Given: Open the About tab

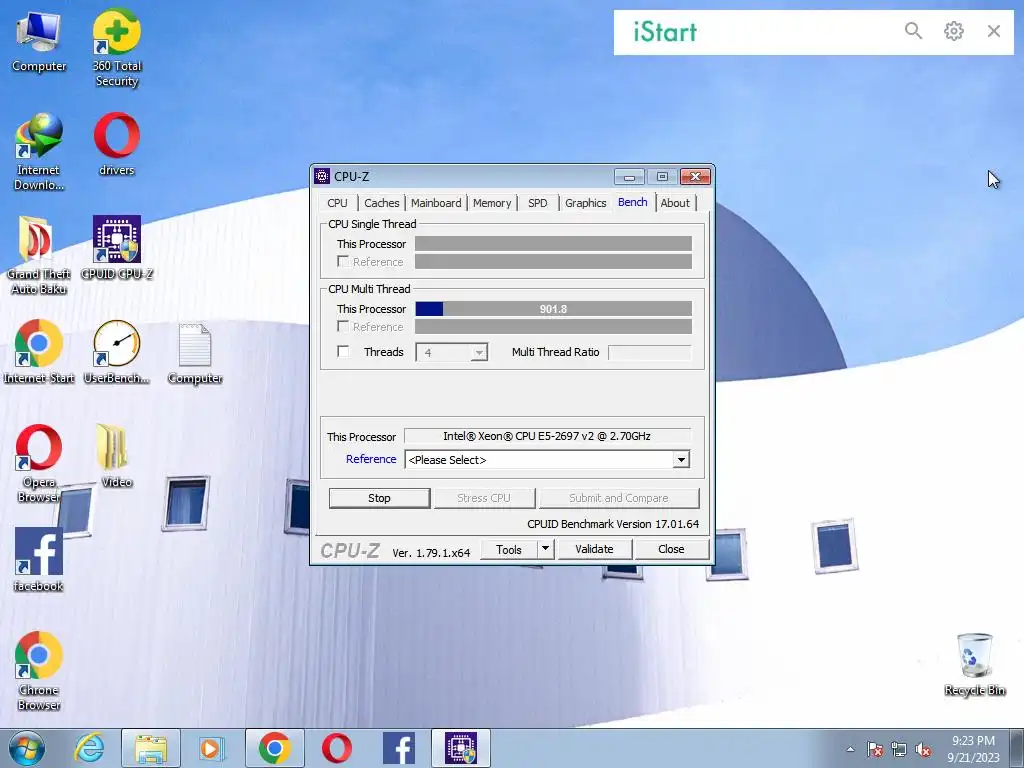Looking at the screenshot, I should [675, 203].
